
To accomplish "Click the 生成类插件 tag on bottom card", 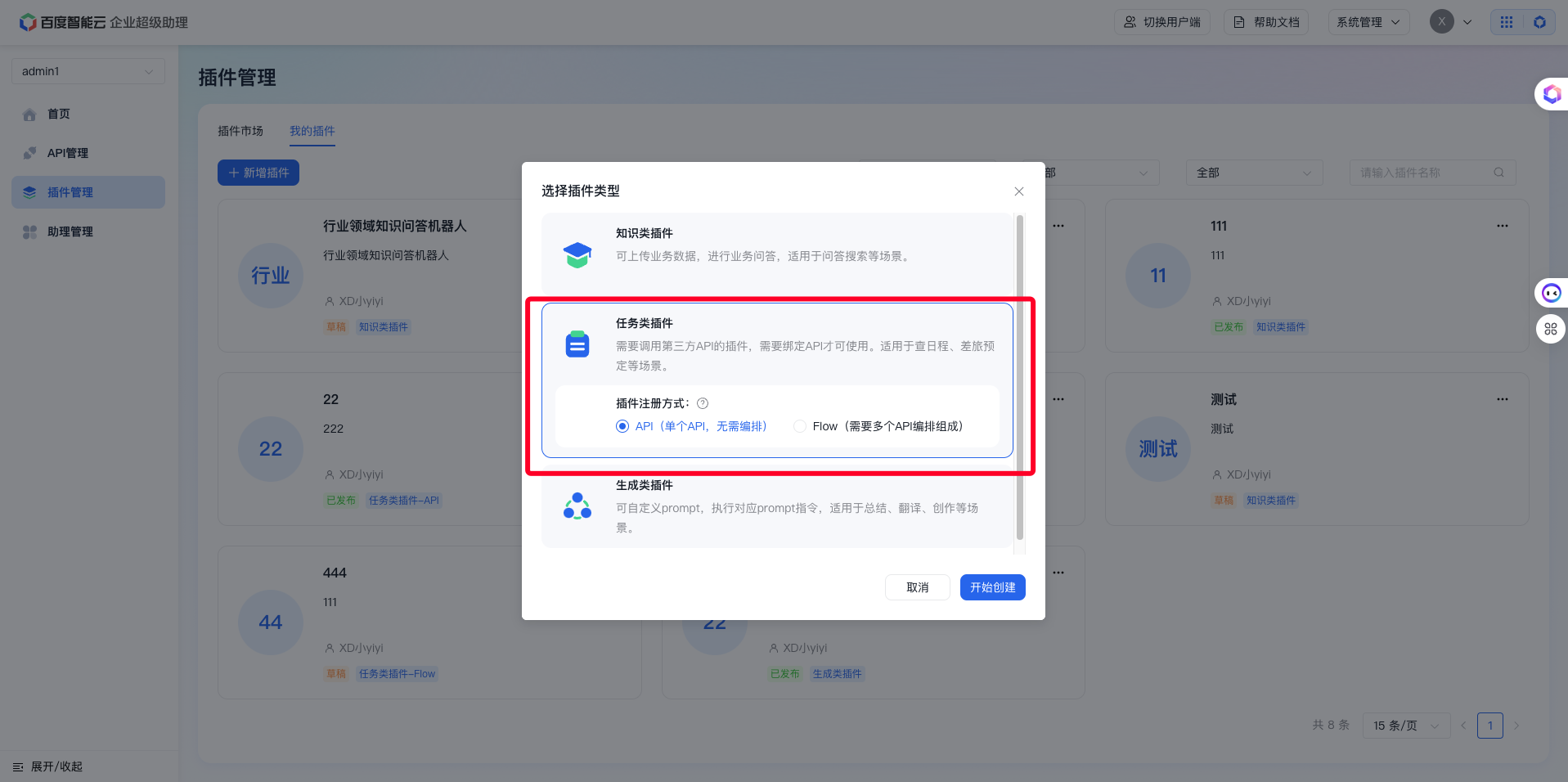I will click(838, 674).
